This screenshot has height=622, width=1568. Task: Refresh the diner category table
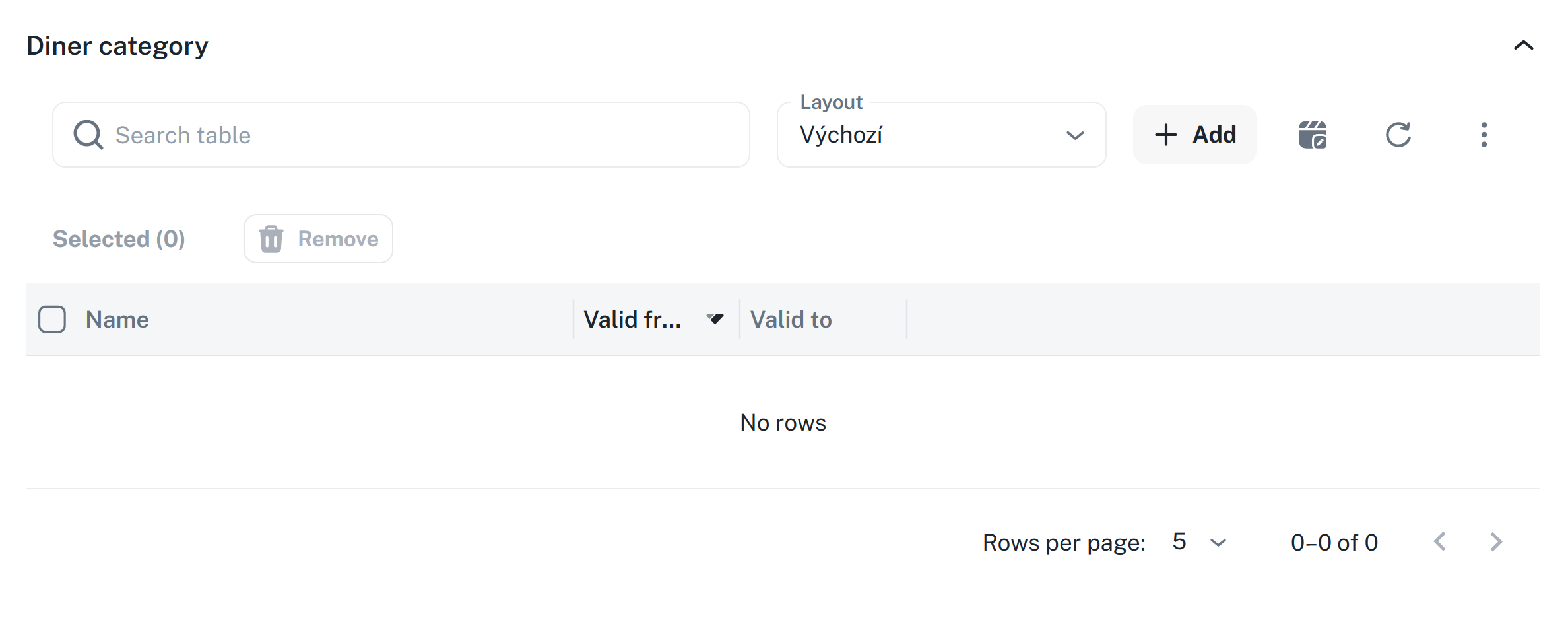[x=1398, y=135]
